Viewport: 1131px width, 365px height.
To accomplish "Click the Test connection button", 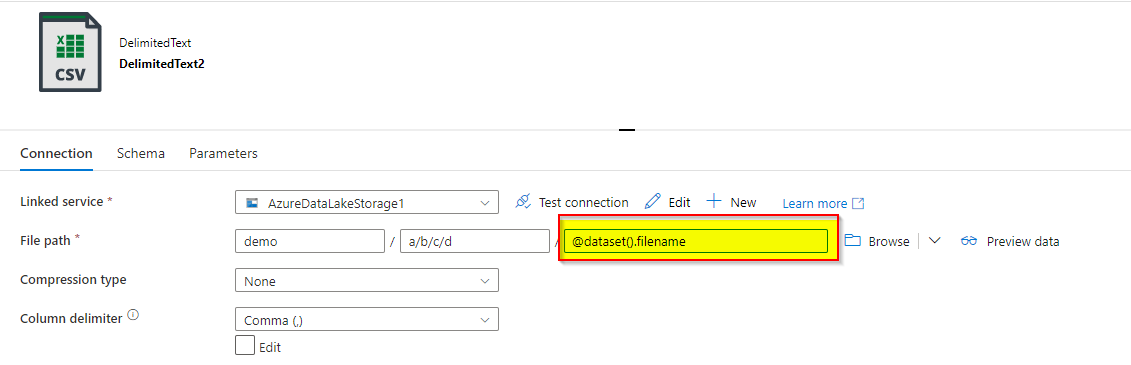I will click(x=571, y=203).
